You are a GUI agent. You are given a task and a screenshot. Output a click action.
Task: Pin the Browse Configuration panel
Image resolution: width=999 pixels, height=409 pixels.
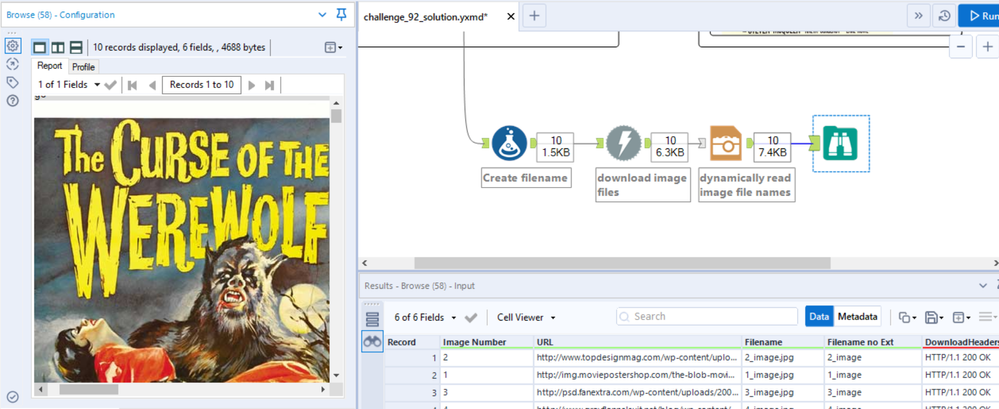click(x=341, y=15)
